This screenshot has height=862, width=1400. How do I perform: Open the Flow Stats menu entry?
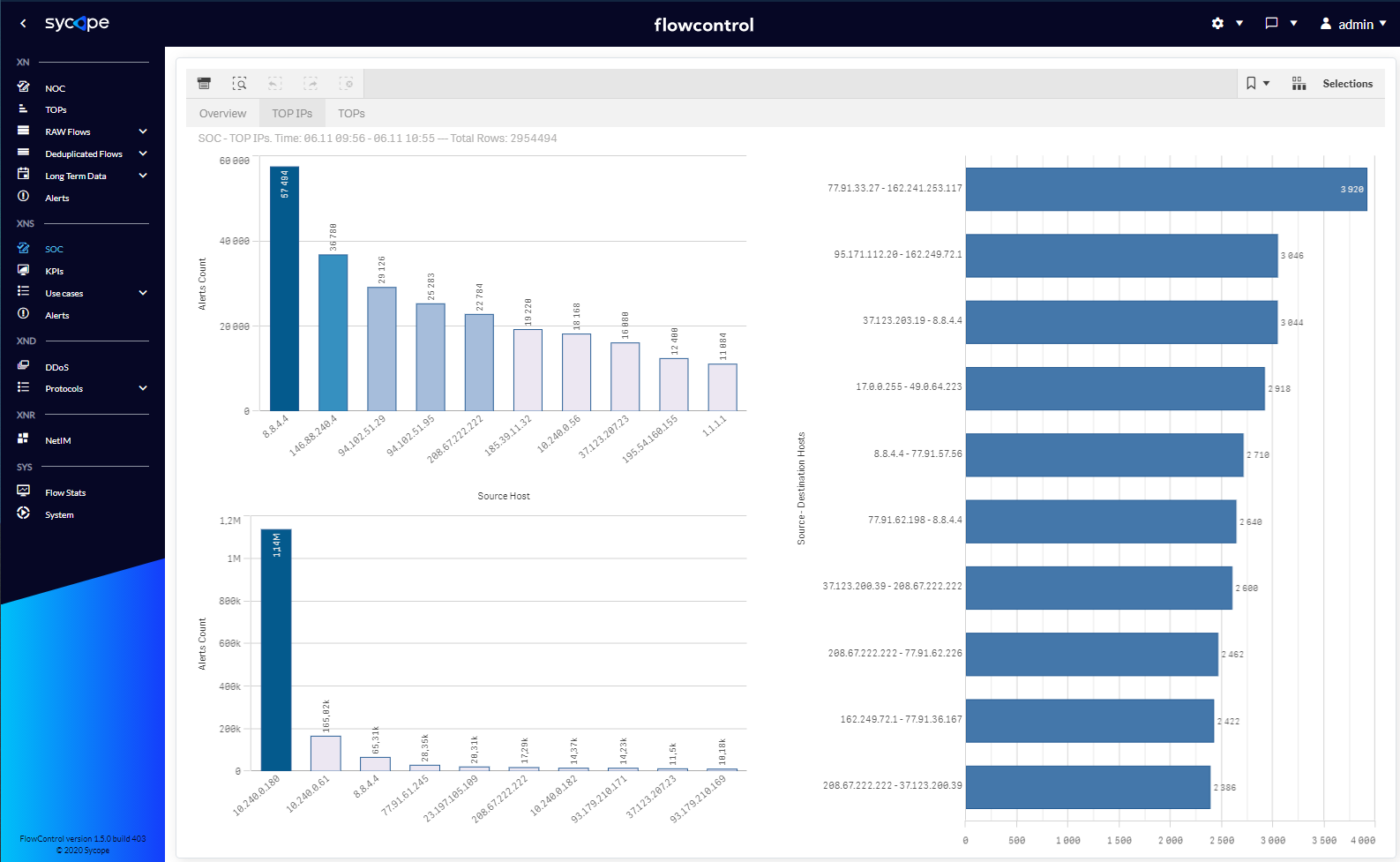[66, 492]
